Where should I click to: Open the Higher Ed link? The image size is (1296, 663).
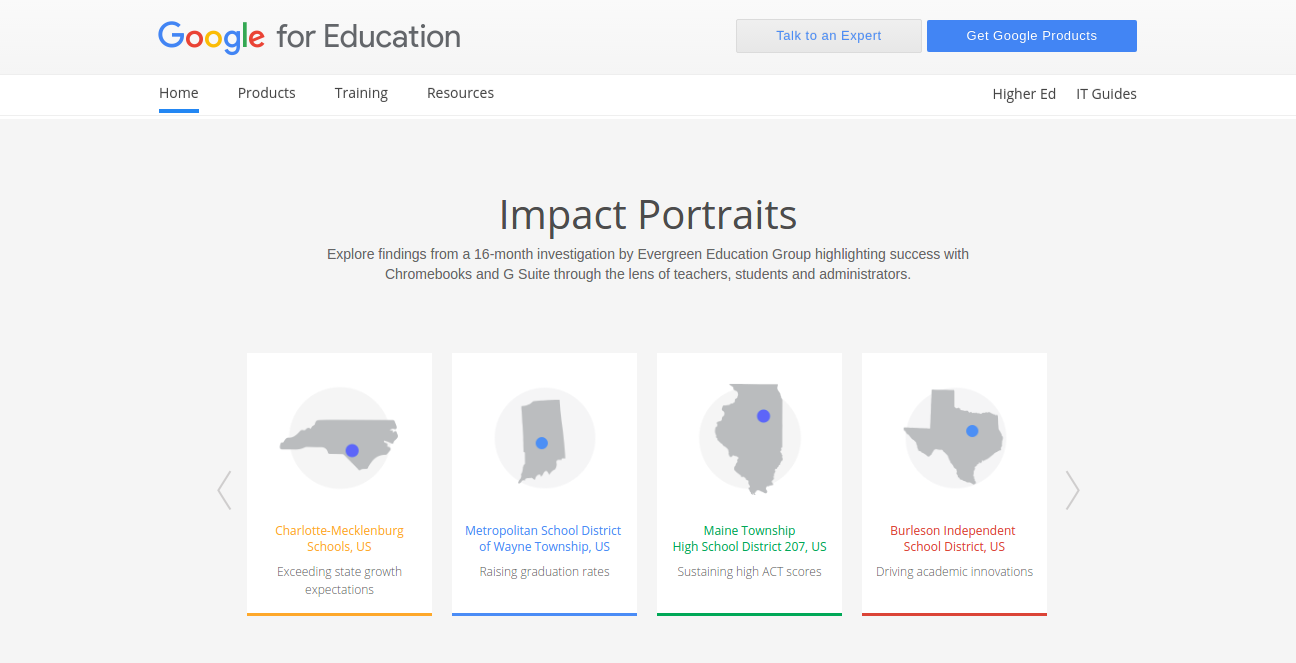pyautogui.click(x=1024, y=94)
